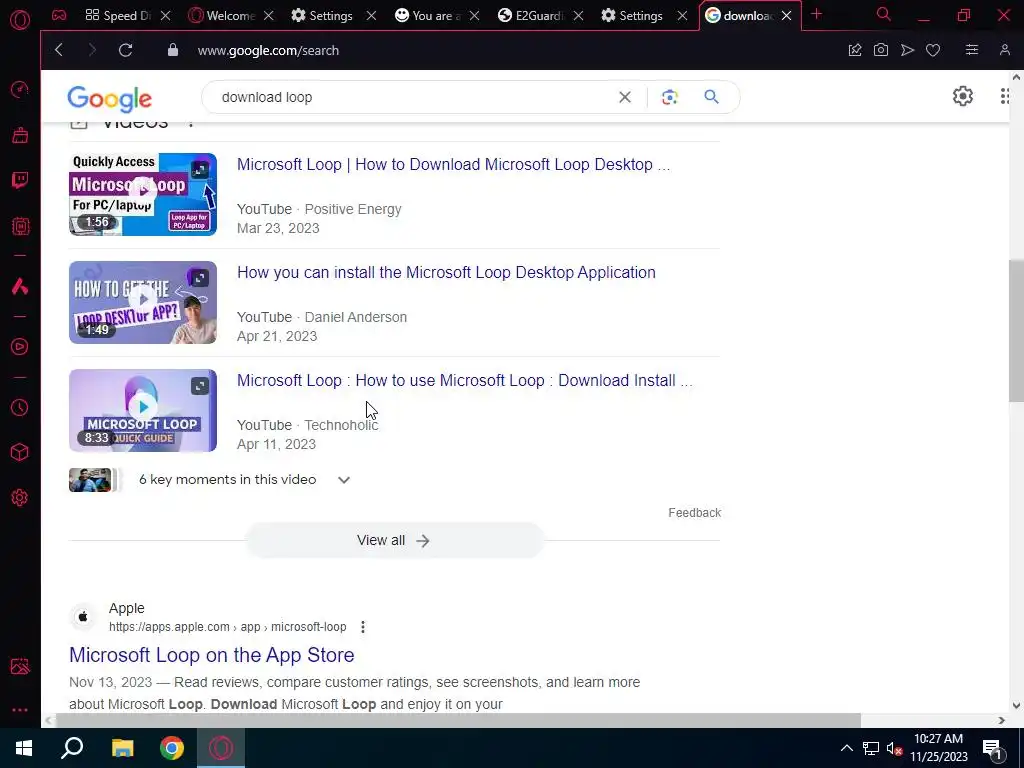
Task: Open the Google apps grid
Action: (x=1006, y=97)
